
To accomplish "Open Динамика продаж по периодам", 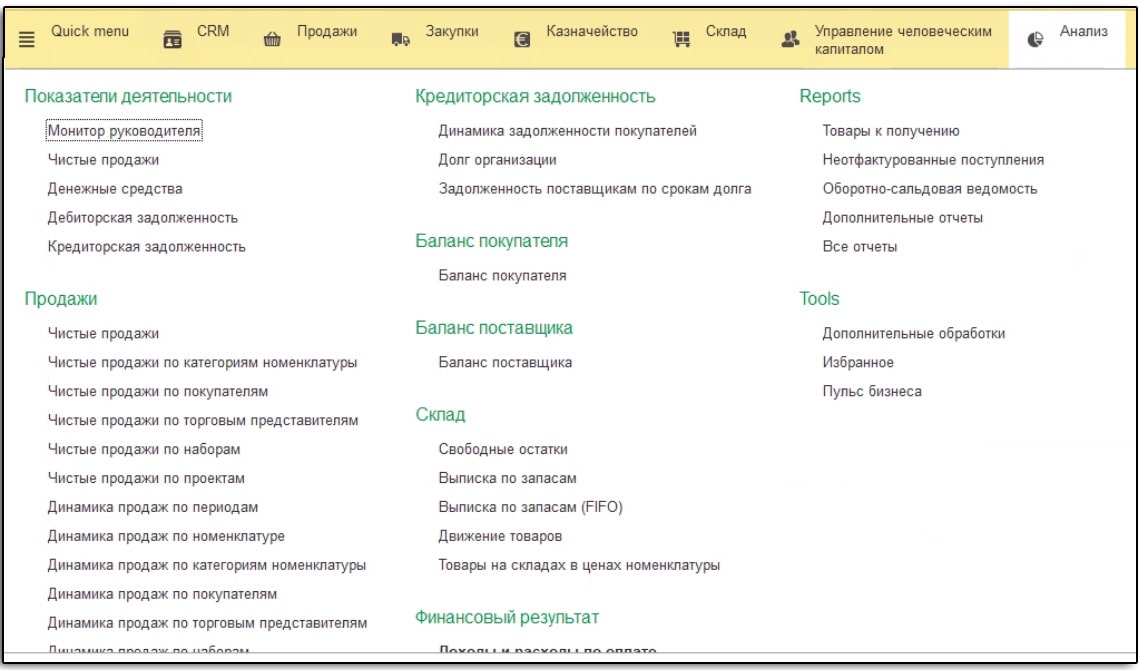I will [153, 508].
